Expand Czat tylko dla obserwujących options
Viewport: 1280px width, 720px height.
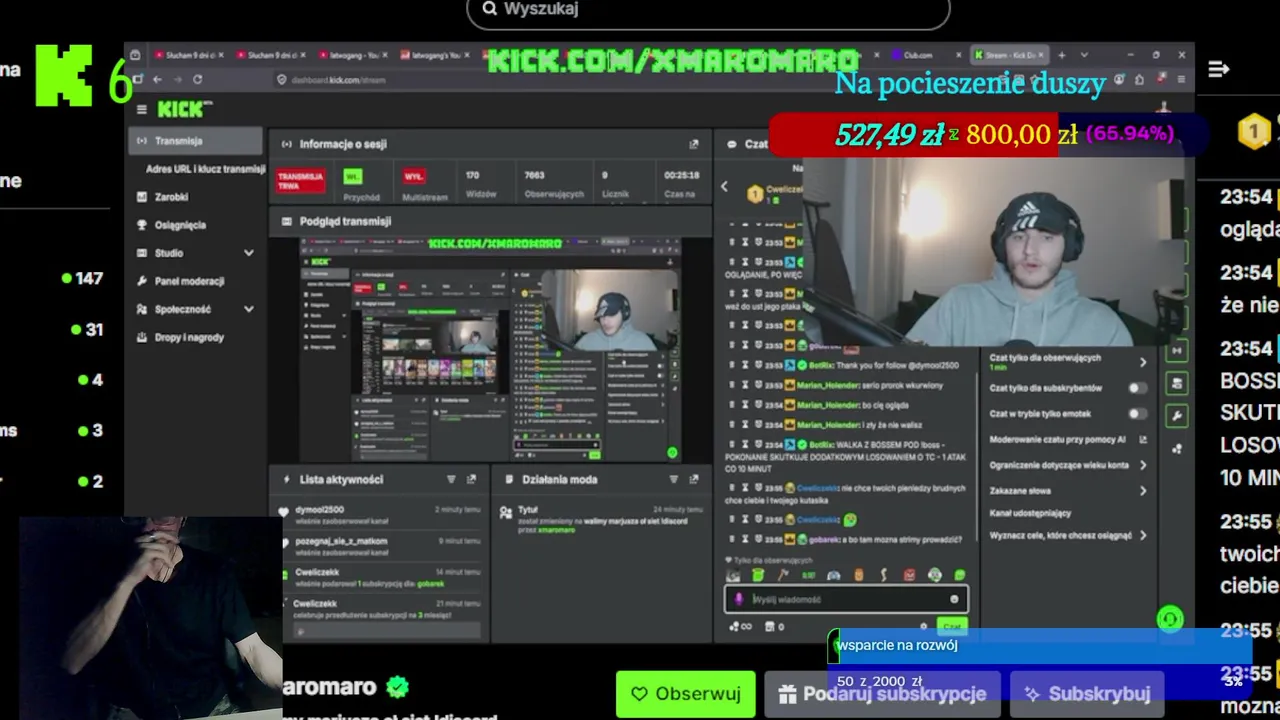coord(1143,362)
